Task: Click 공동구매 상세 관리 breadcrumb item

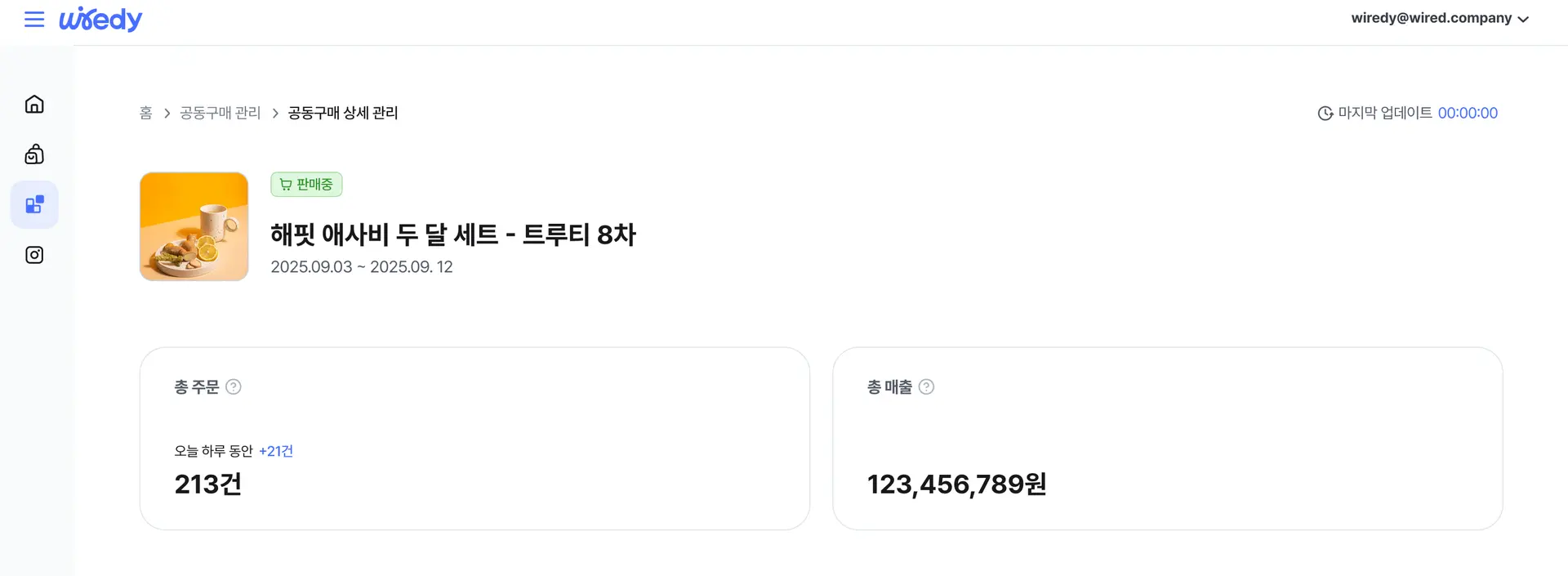Action: pyautogui.click(x=343, y=113)
